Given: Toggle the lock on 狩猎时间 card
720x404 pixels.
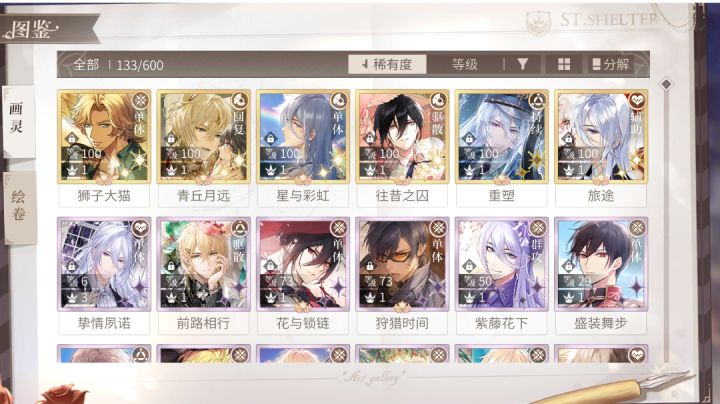Looking at the screenshot, I should click(x=370, y=265).
